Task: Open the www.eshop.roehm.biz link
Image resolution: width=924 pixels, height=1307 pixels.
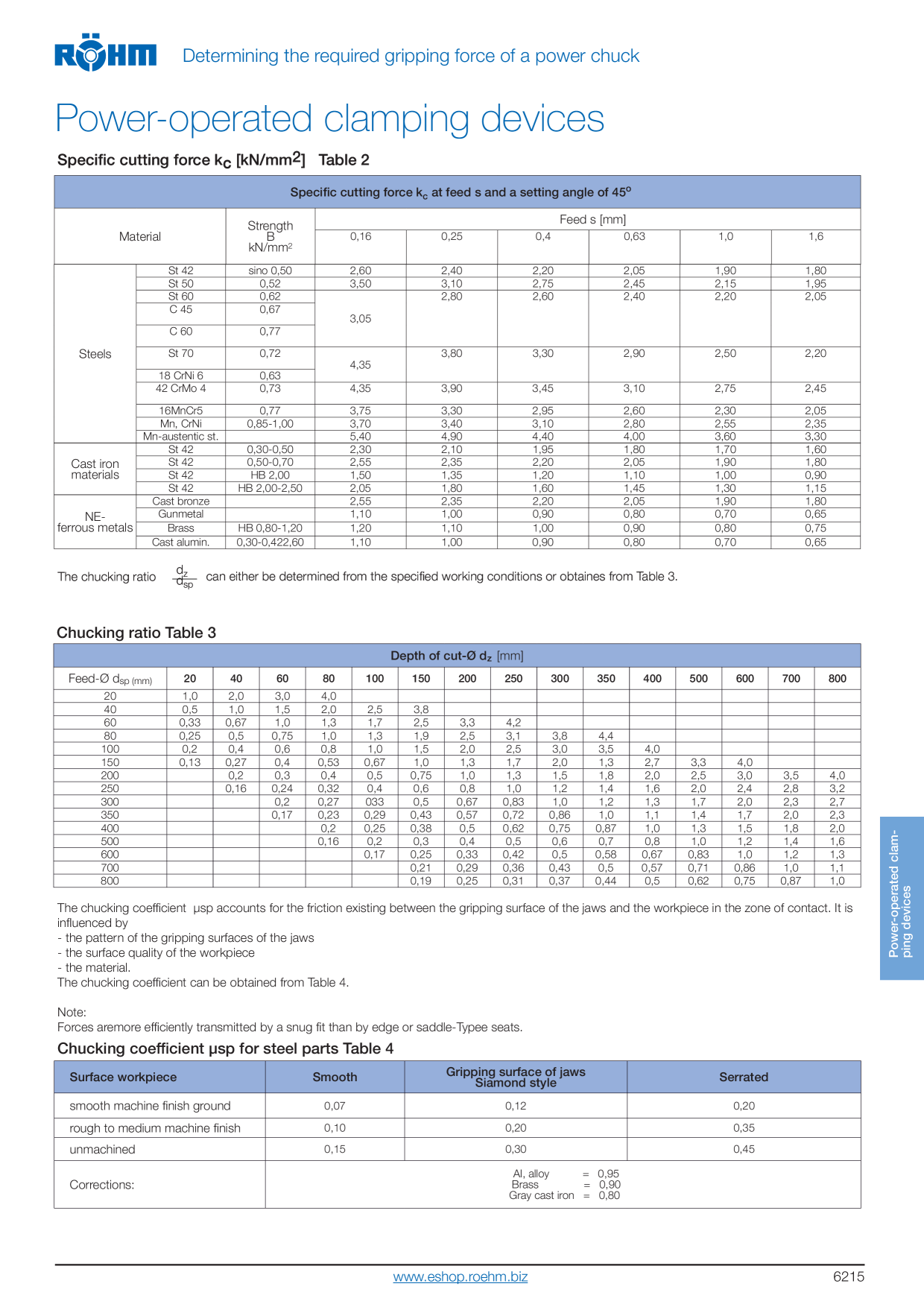Action: pyautogui.click(x=461, y=1276)
